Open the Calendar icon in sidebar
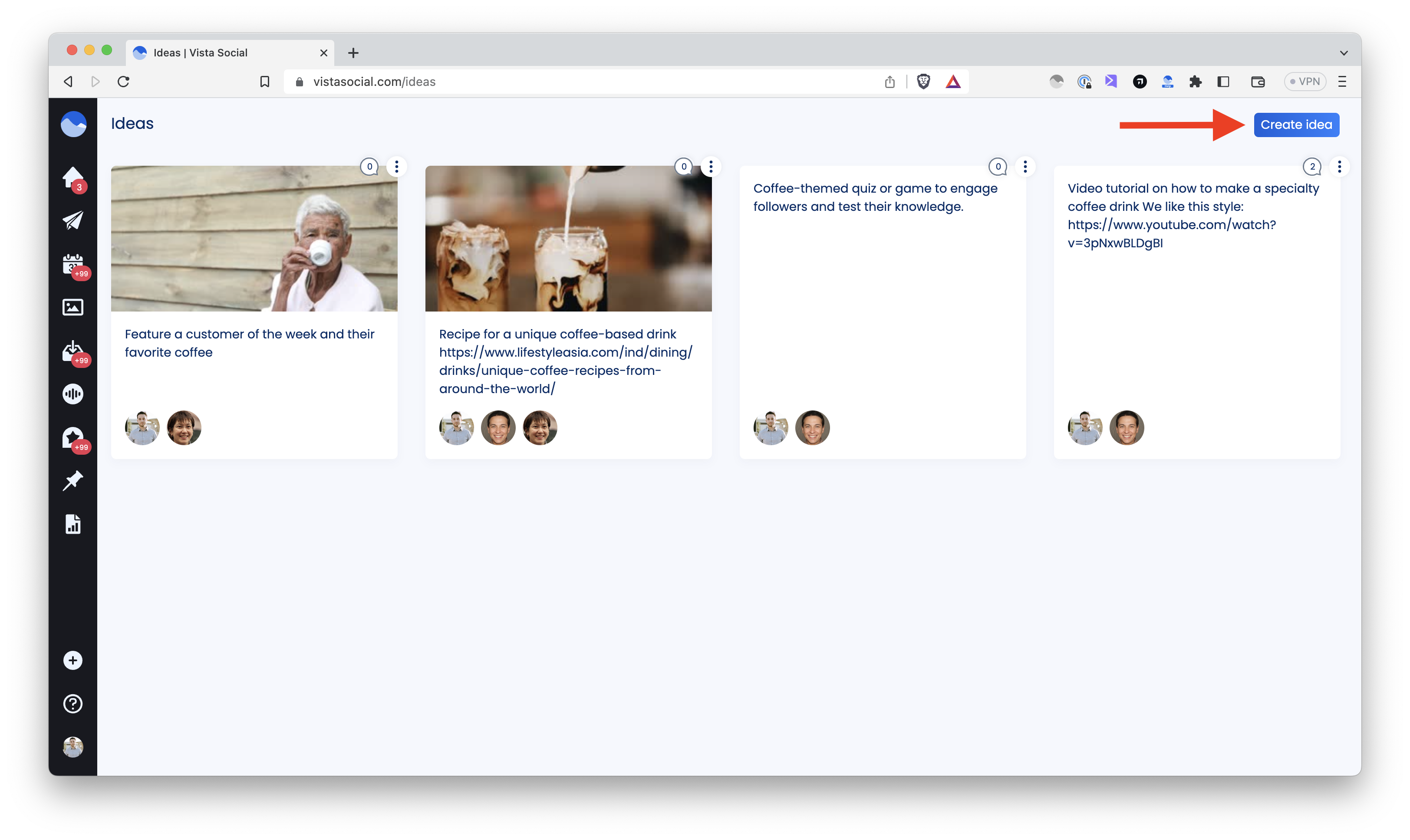Image resolution: width=1410 pixels, height=840 pixels. pyautogui.click(x=73, y=264)
